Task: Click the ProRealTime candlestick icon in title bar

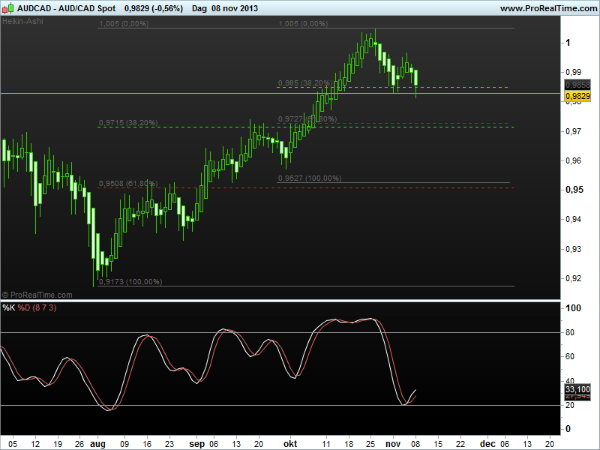Action: (8, 8)
